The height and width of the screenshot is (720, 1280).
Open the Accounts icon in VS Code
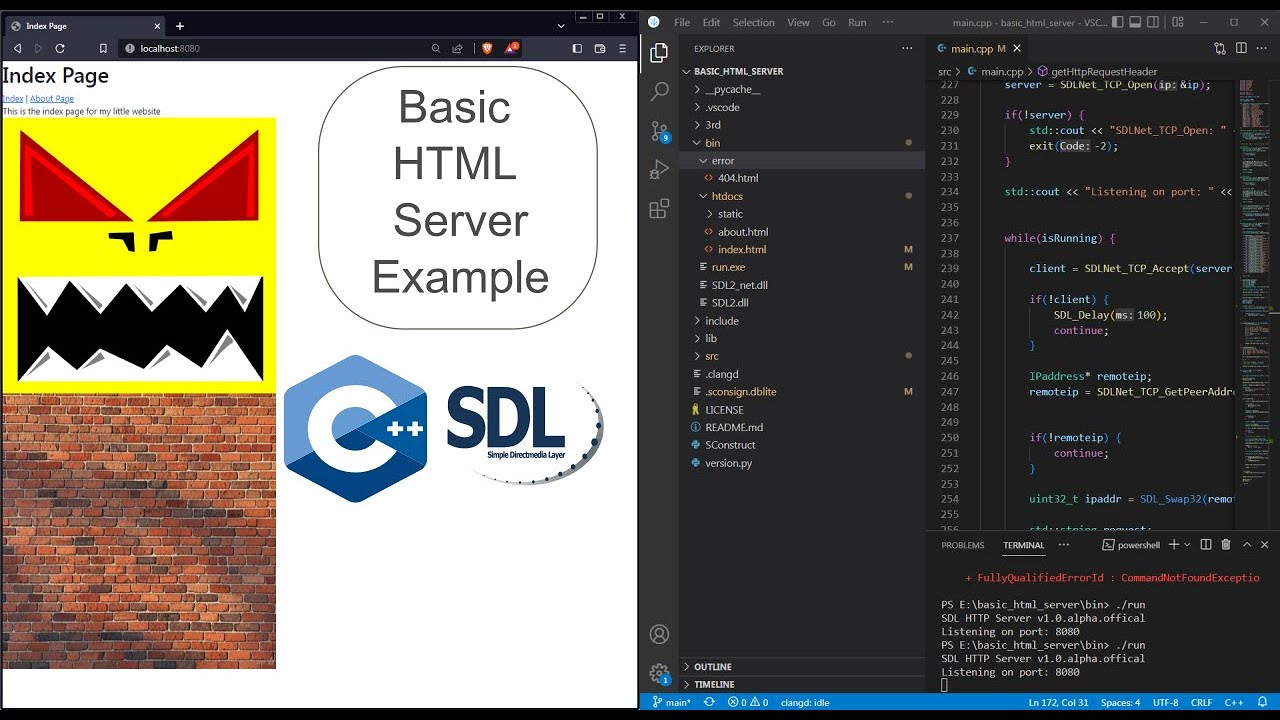tap(659, 634)
